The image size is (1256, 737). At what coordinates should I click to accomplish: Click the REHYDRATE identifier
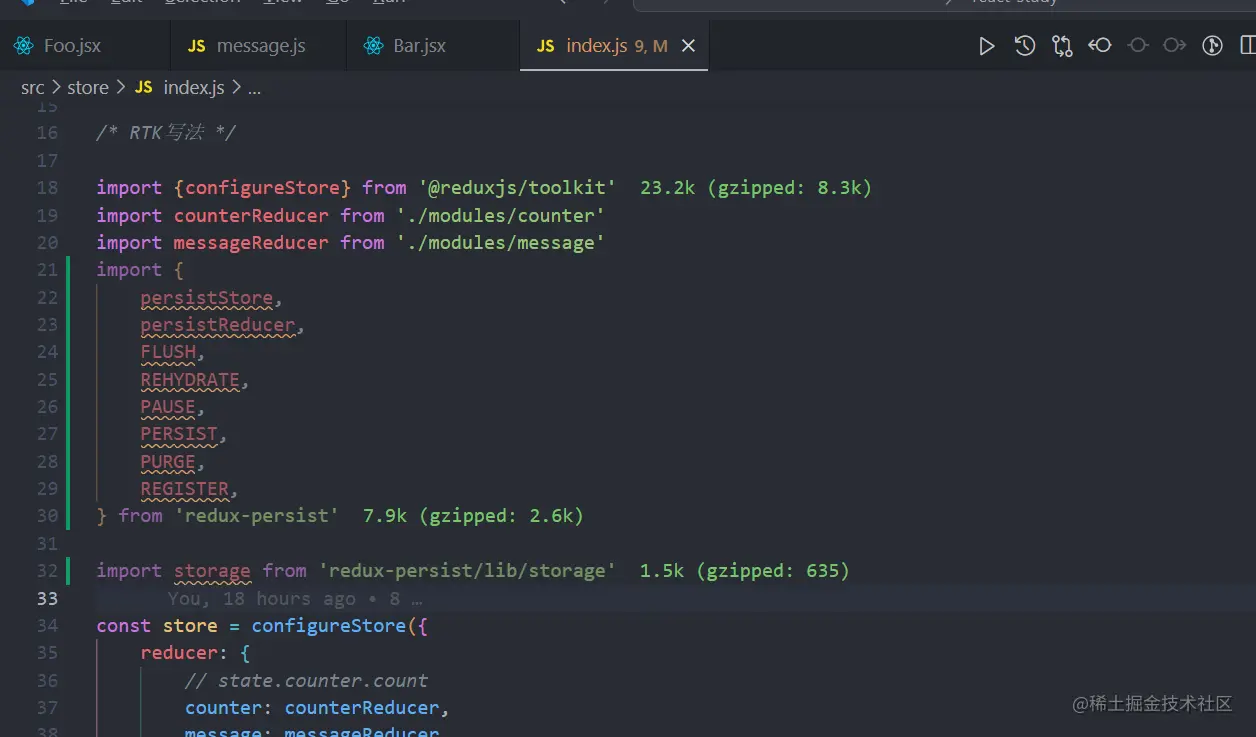(x=190, y=380)
